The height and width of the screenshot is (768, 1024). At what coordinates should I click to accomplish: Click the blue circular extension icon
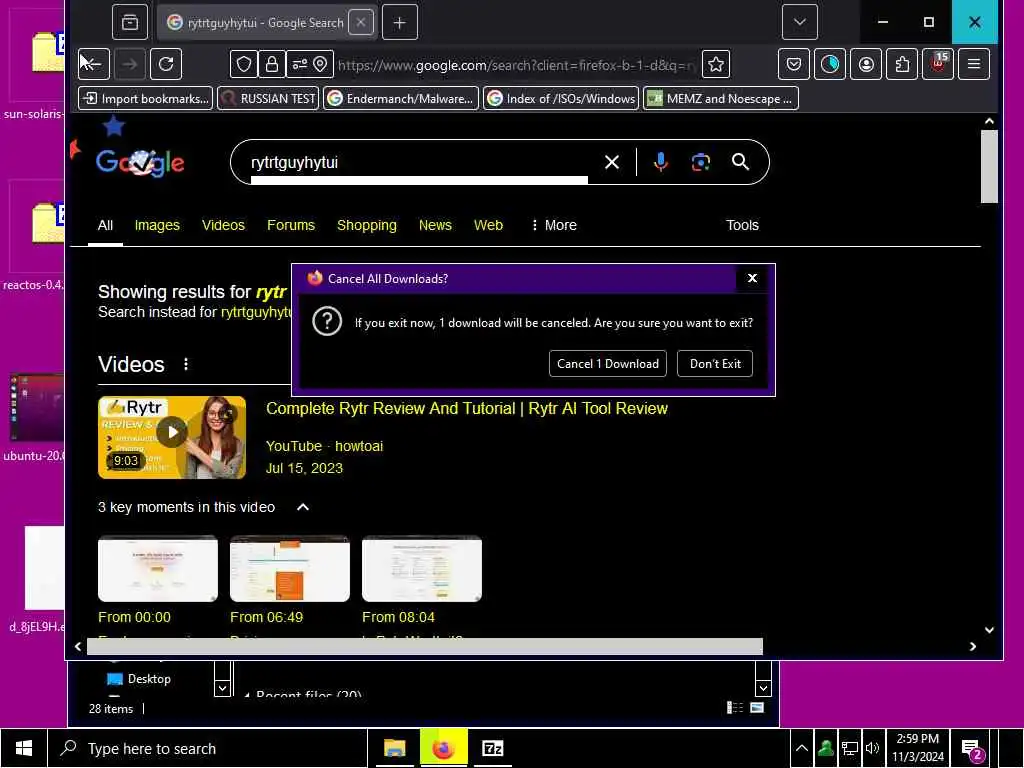tap(830, 64)
